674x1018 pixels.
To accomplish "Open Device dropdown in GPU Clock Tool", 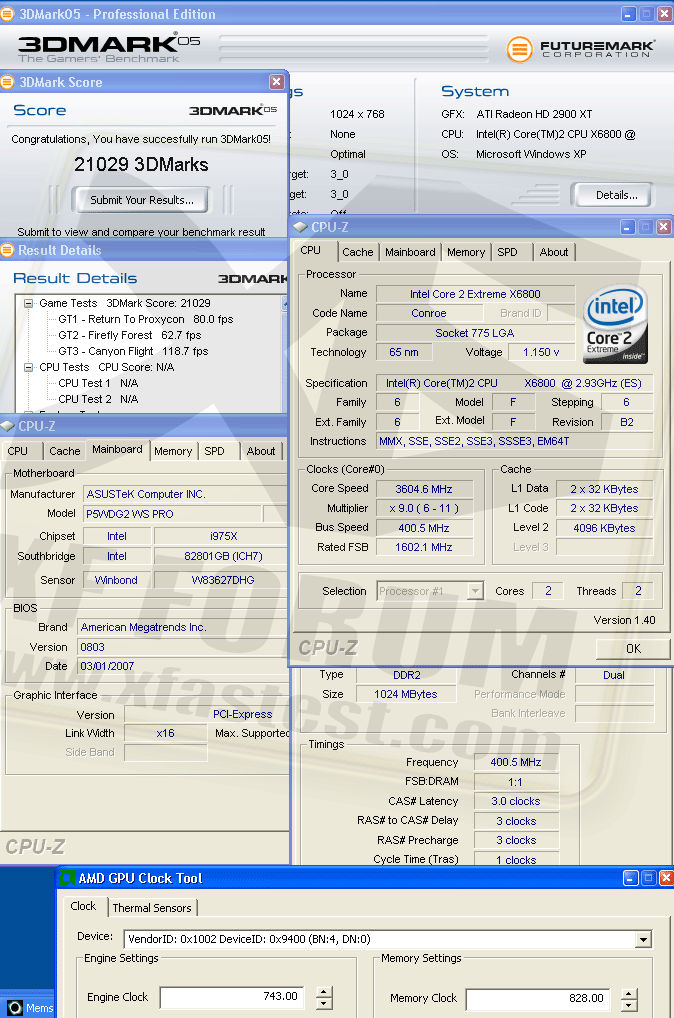I will [643, 939].
